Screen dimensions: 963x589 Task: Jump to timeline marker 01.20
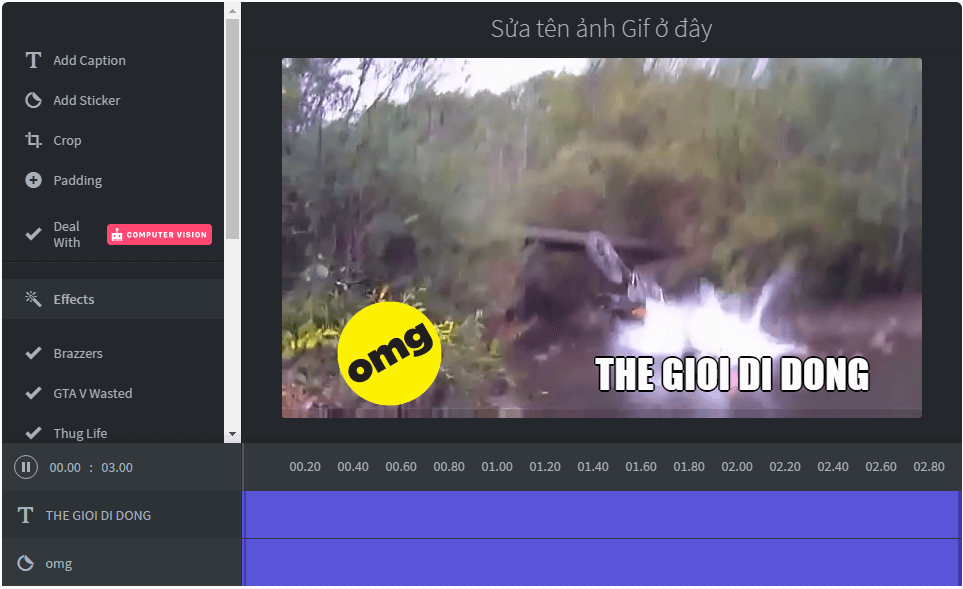coord(545,467)
